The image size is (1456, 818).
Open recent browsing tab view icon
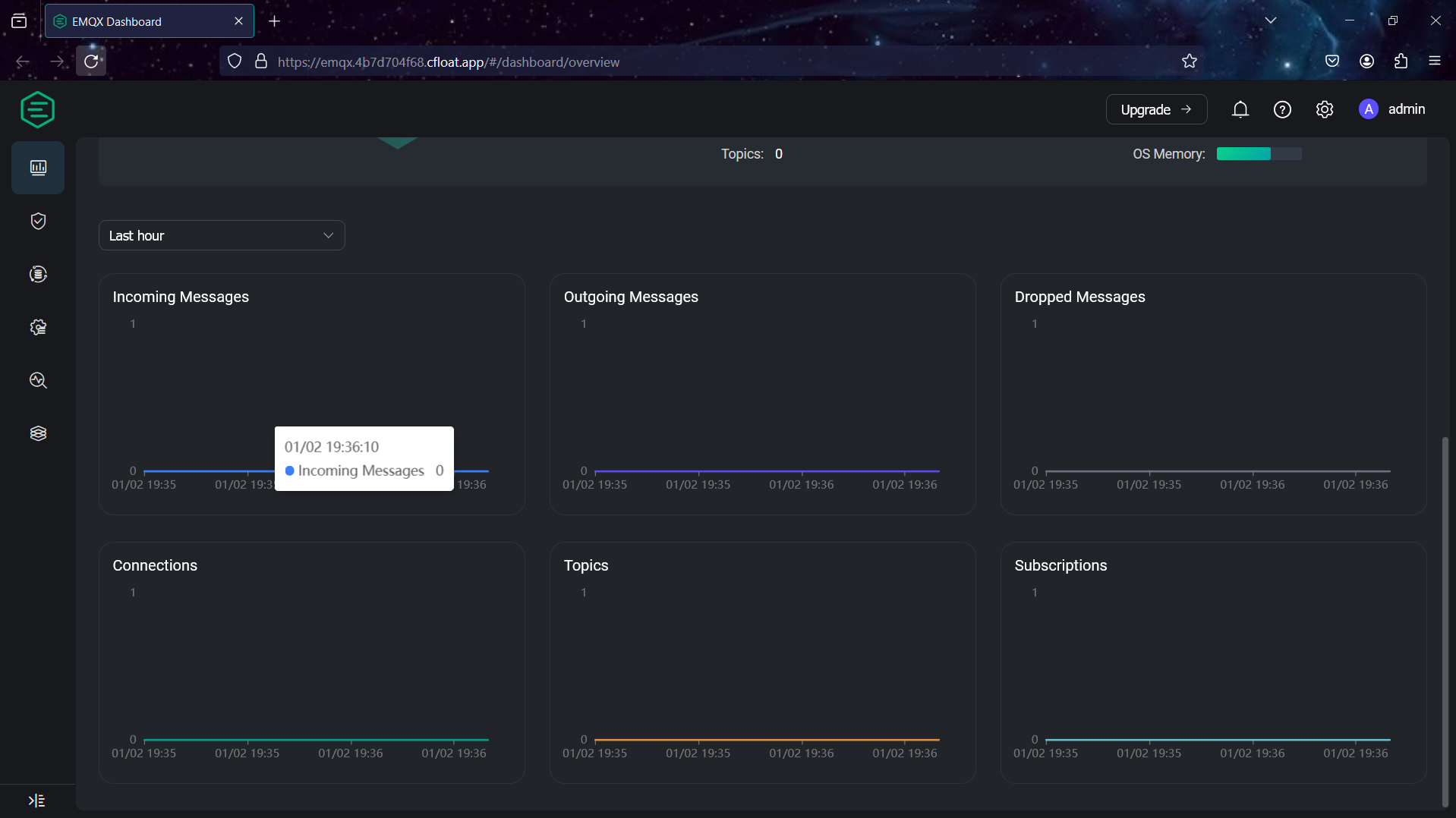pos(19,21)
